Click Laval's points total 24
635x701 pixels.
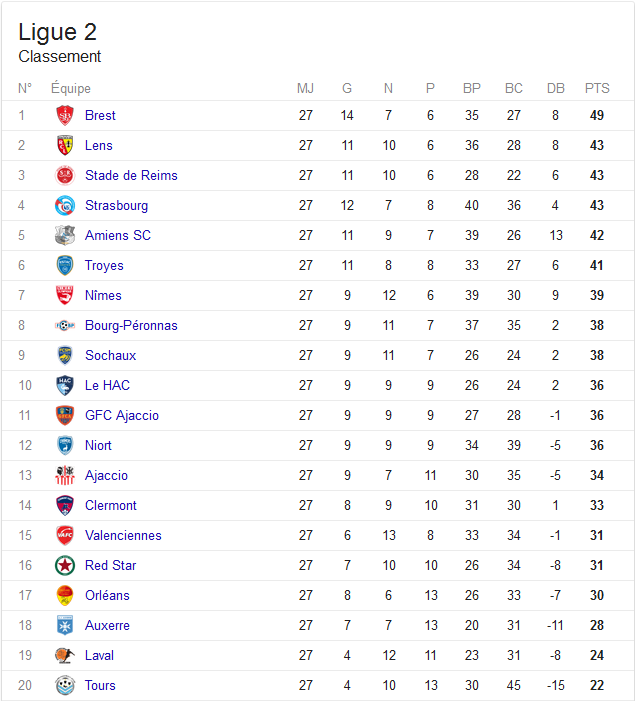597,655
